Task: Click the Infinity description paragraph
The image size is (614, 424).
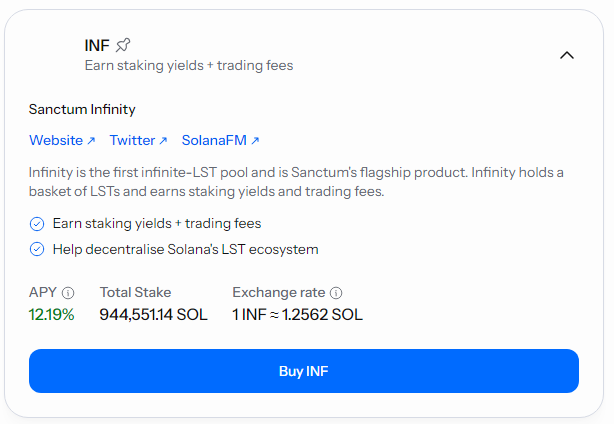Action: tap(296, 182)
